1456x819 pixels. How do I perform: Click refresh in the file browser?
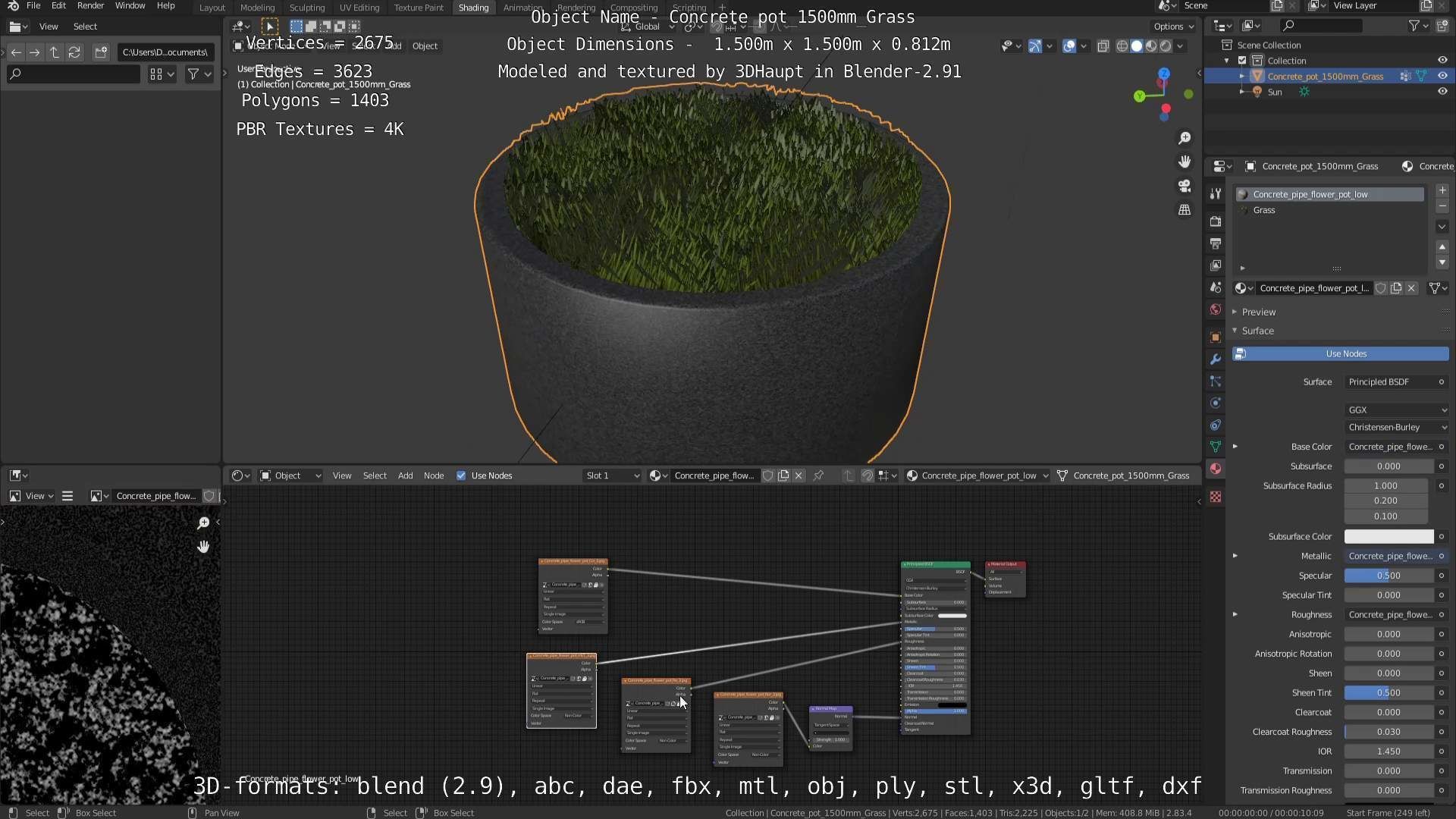click(x=74, y=52)
